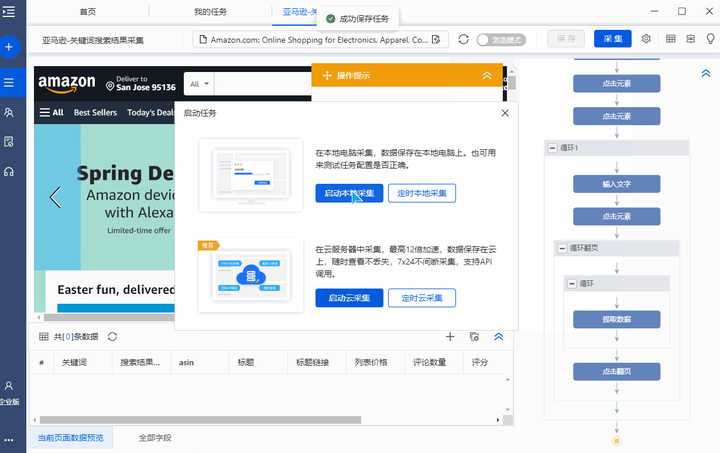The width and height of the screenshot is (720, 453).
Task: Collapse the data preview panel chevron
Action: (x=499, y=336)
